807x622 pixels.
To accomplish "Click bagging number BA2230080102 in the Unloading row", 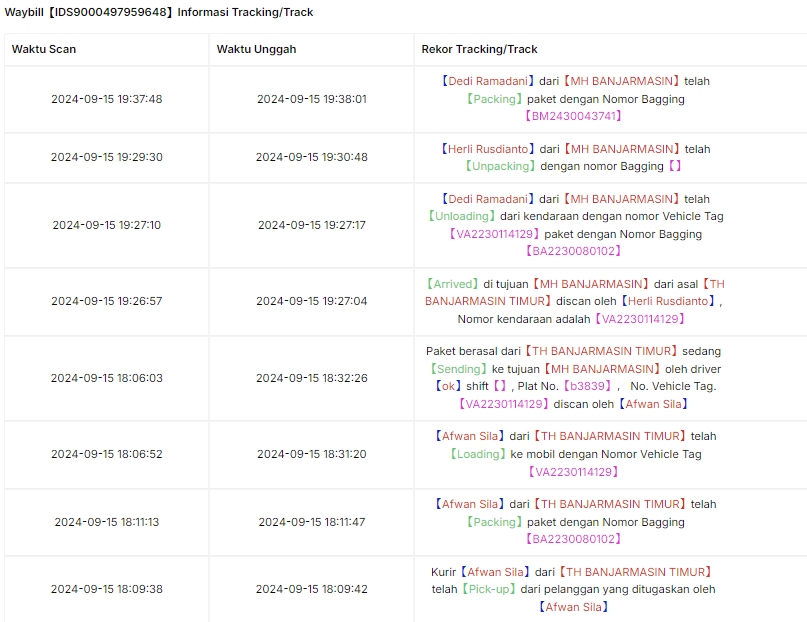I will (x=573, y=251).
